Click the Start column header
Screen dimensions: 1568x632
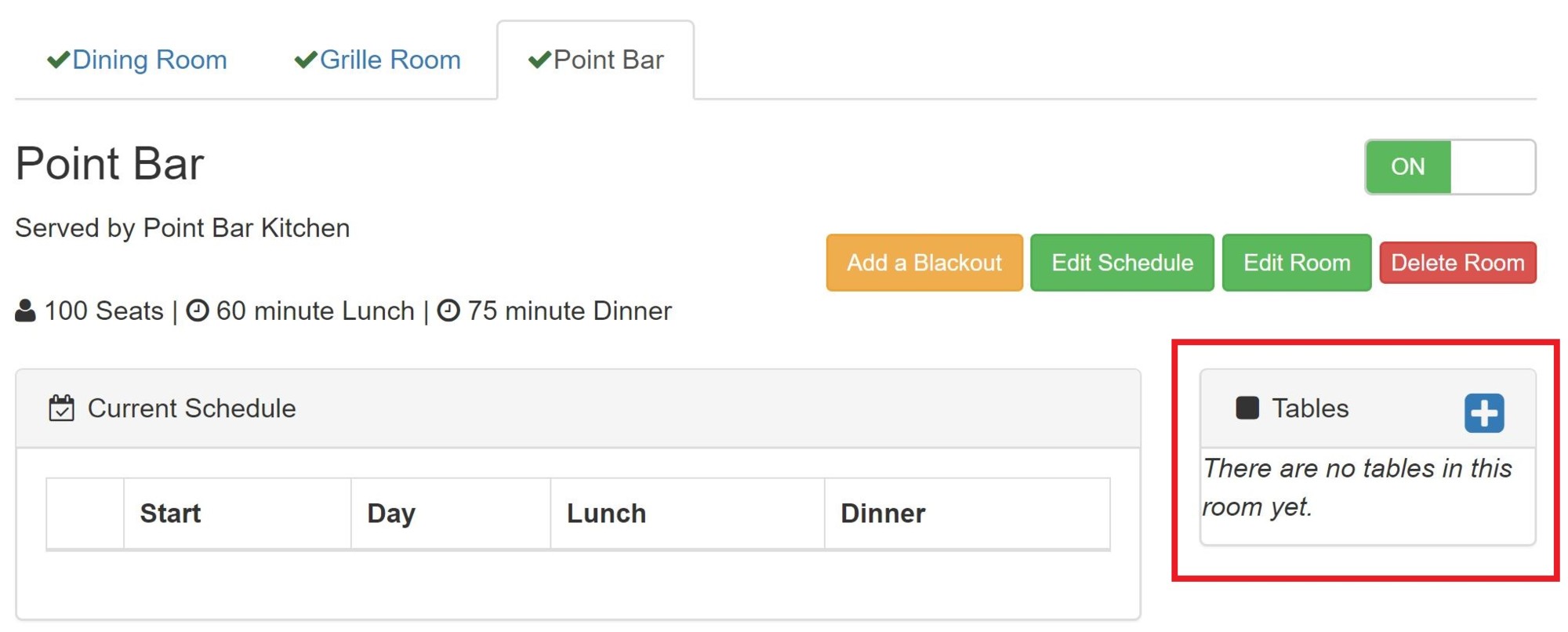pyautogui.click(x=171, y=514)
